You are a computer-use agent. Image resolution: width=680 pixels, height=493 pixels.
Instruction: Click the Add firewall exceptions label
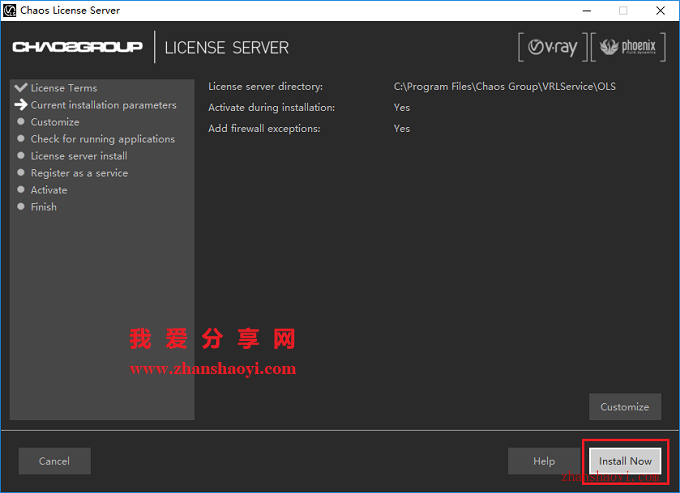(x=264, y=128)
